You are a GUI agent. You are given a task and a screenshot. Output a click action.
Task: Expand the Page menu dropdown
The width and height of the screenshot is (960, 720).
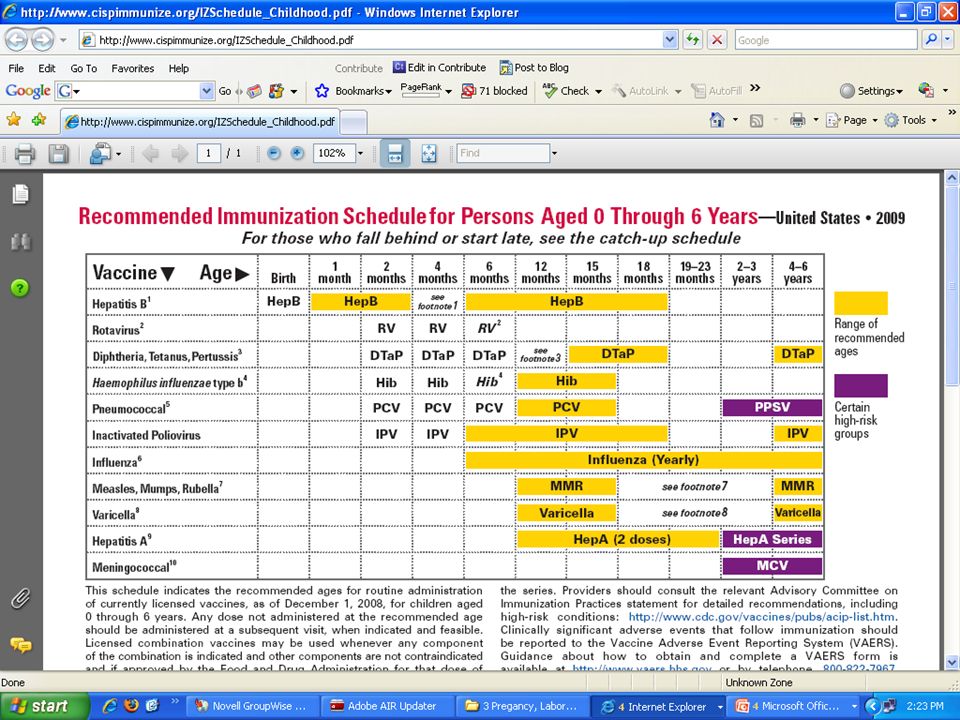(875, 121)
